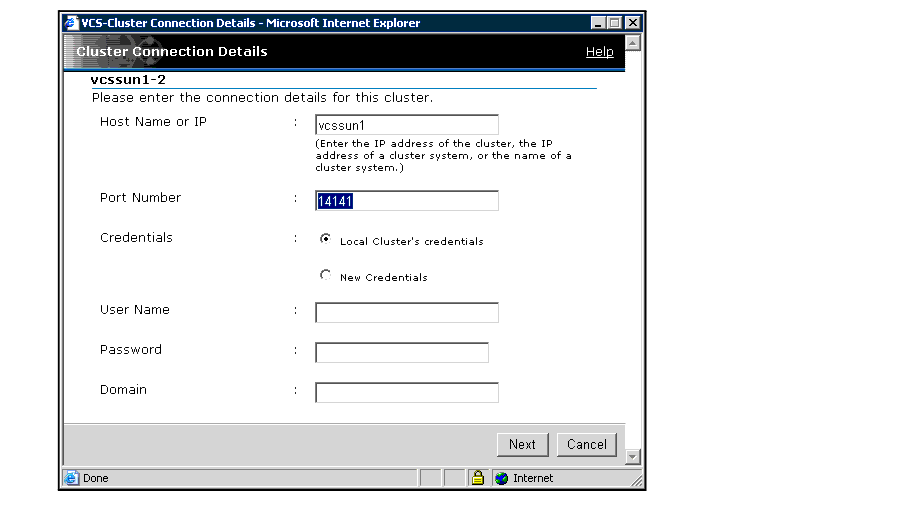Click the scrollbar up arrow
Screen dimensions: 897x518
[x=632, y=43]
